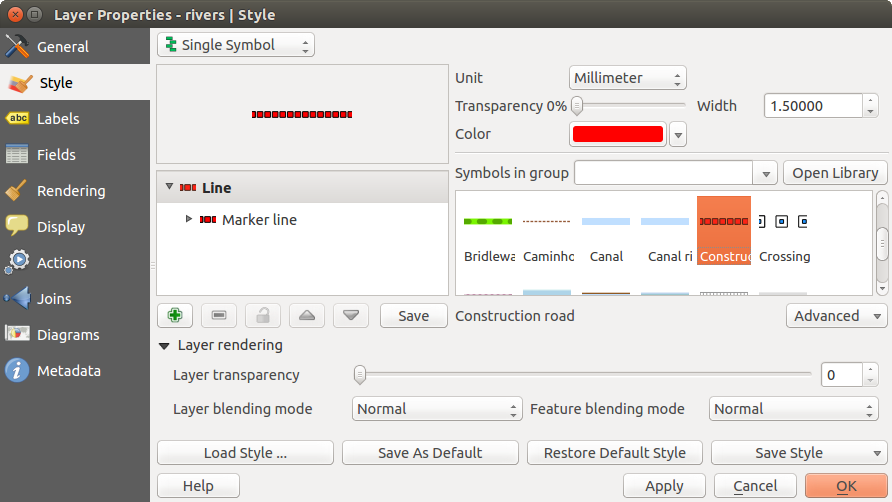Expand the Marker line tree item
892x502 pixels.
189,219
